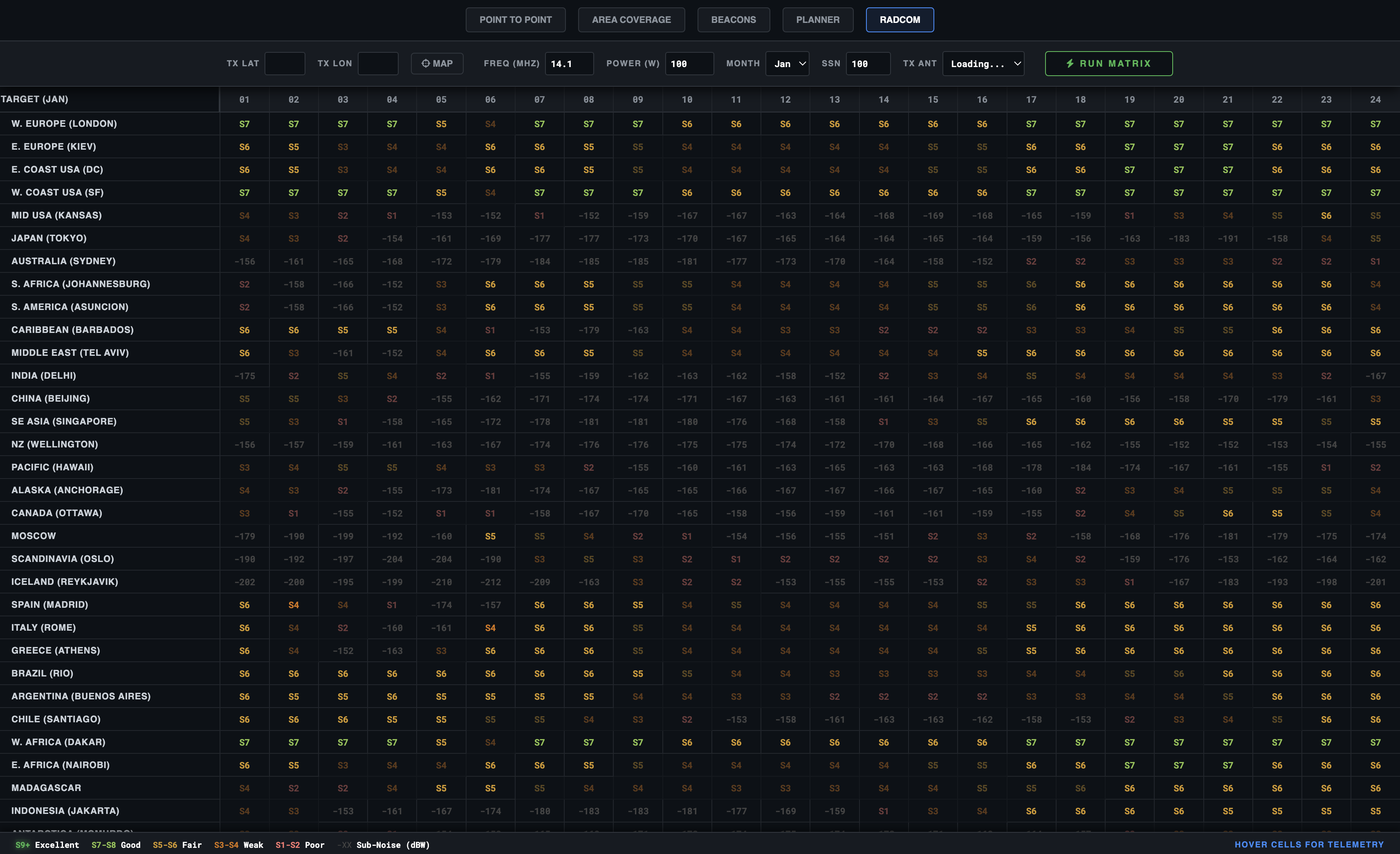
Task: Select the JAPAN (TOKYO) row label
Action: (x=49, y=238)
